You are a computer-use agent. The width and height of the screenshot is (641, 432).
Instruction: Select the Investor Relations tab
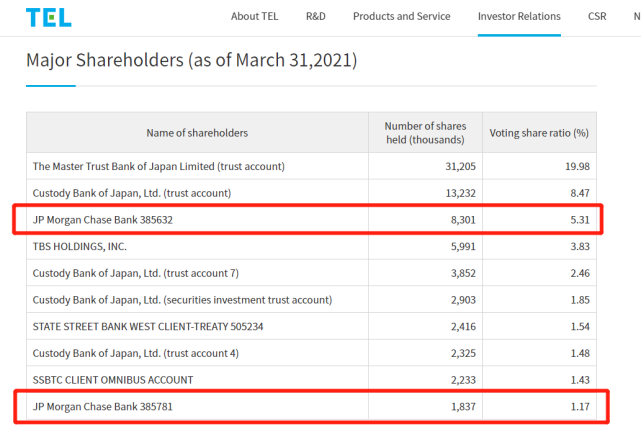coord(519,16)
